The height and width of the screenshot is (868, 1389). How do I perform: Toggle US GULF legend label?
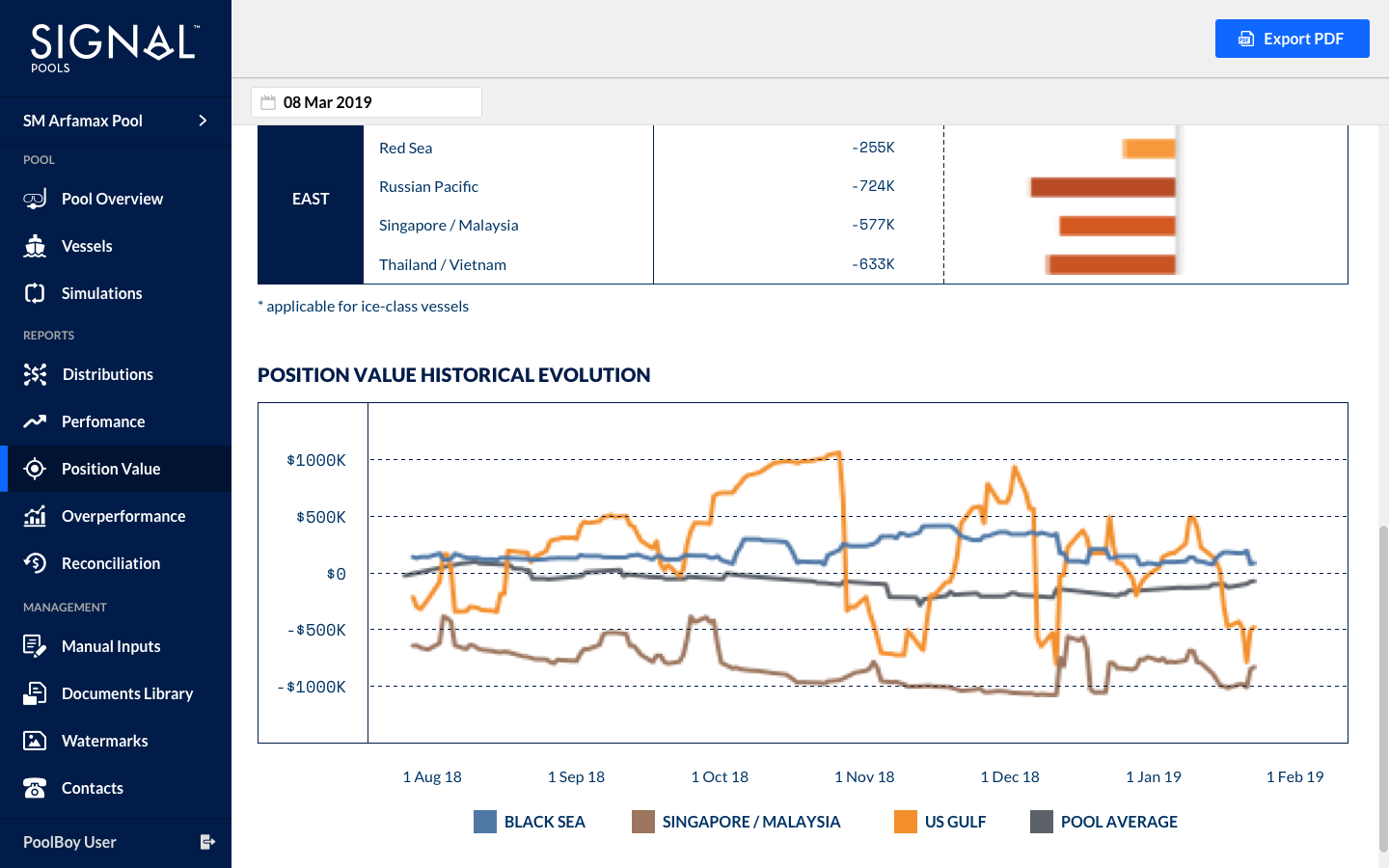956,822
